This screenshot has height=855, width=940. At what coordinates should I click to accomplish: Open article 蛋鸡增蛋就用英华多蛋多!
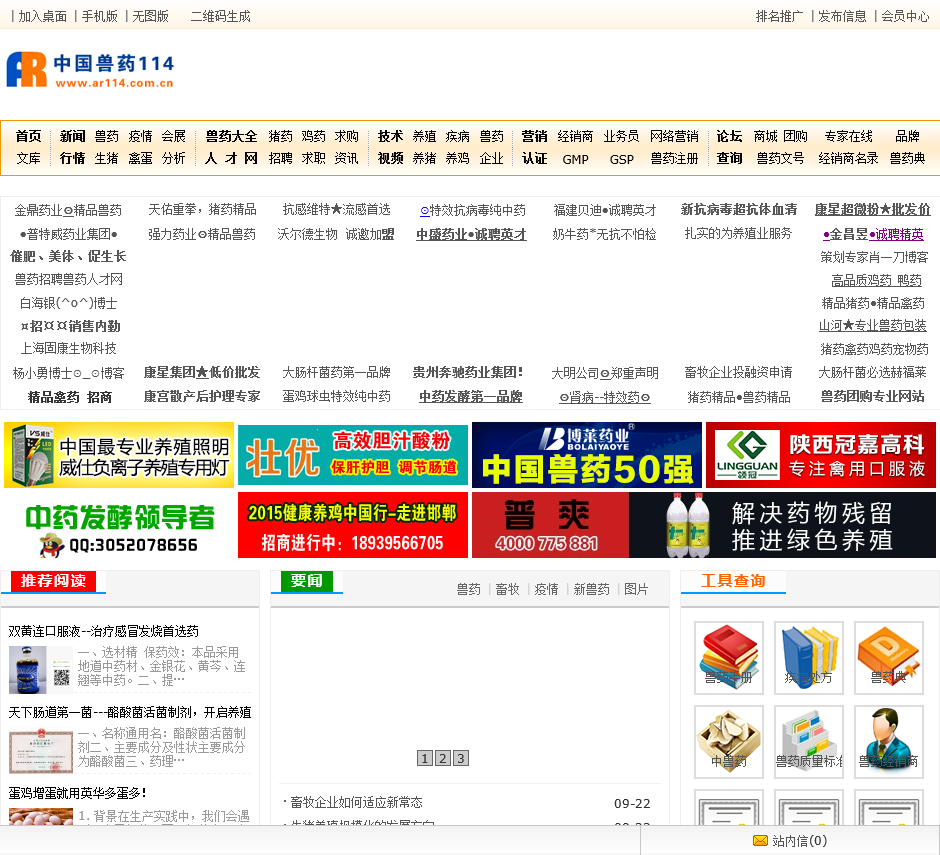78,793
